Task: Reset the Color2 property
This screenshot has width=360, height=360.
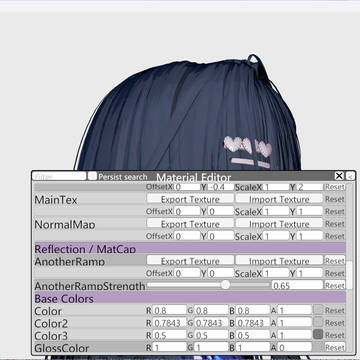Action: coord(335,323)
